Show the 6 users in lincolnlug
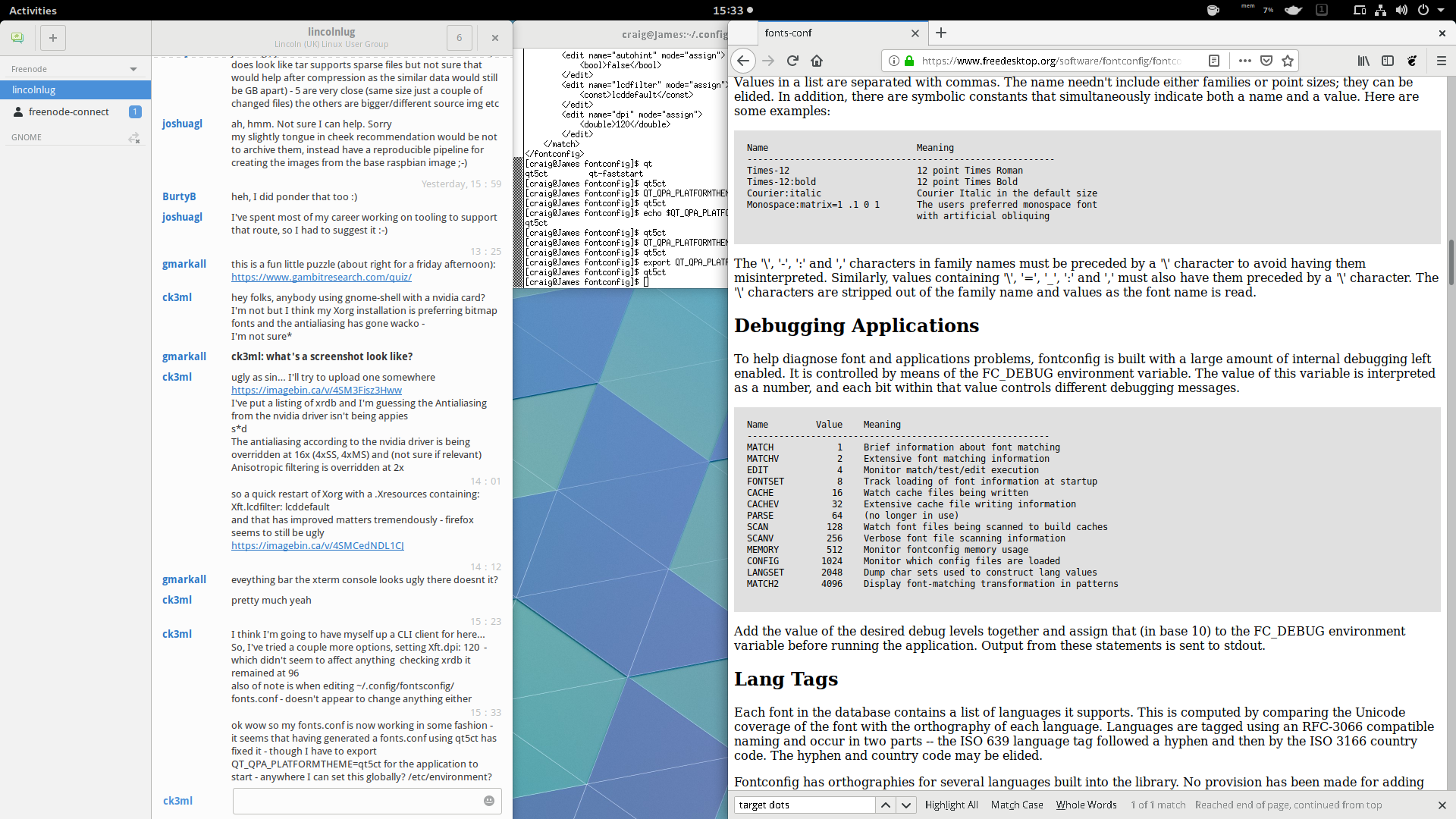 459,38
